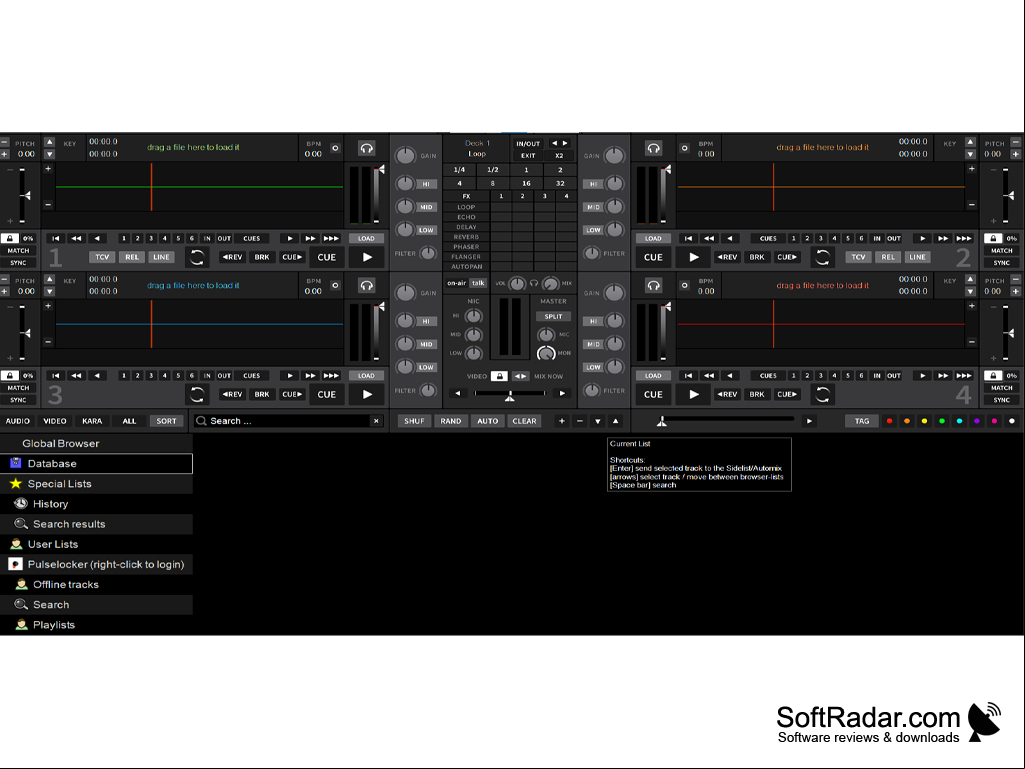Viewport: 1025px width, 769px height.
Task: Toggle the mic on-air button
Action: coord(456,283)
